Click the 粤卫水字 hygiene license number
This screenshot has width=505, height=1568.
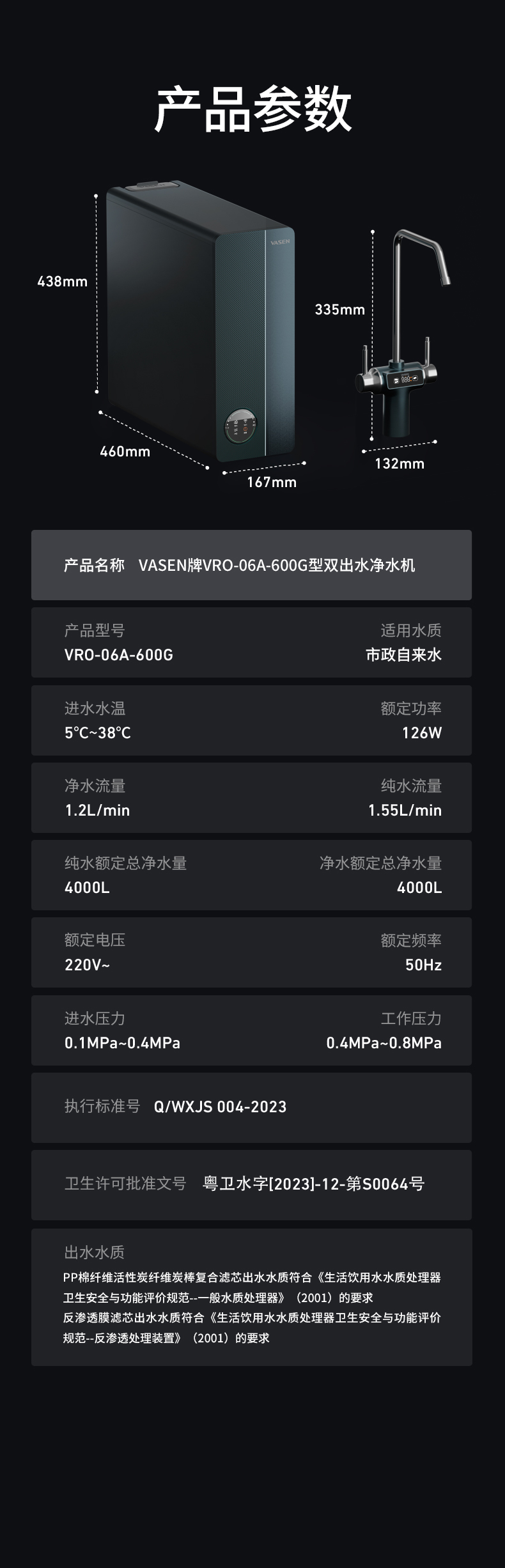coord(313,1184)
